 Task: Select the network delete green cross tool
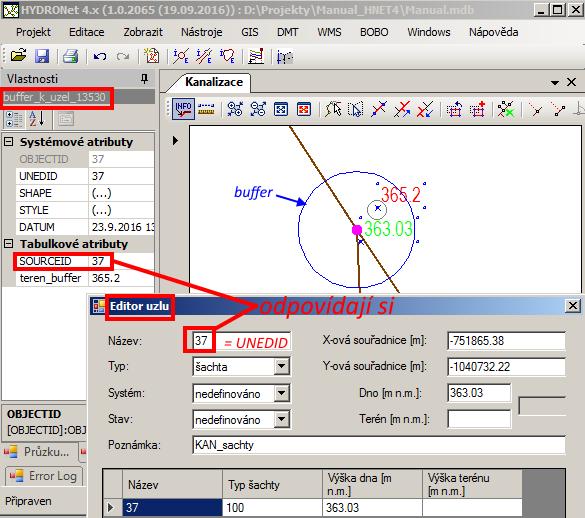point(506,109)
